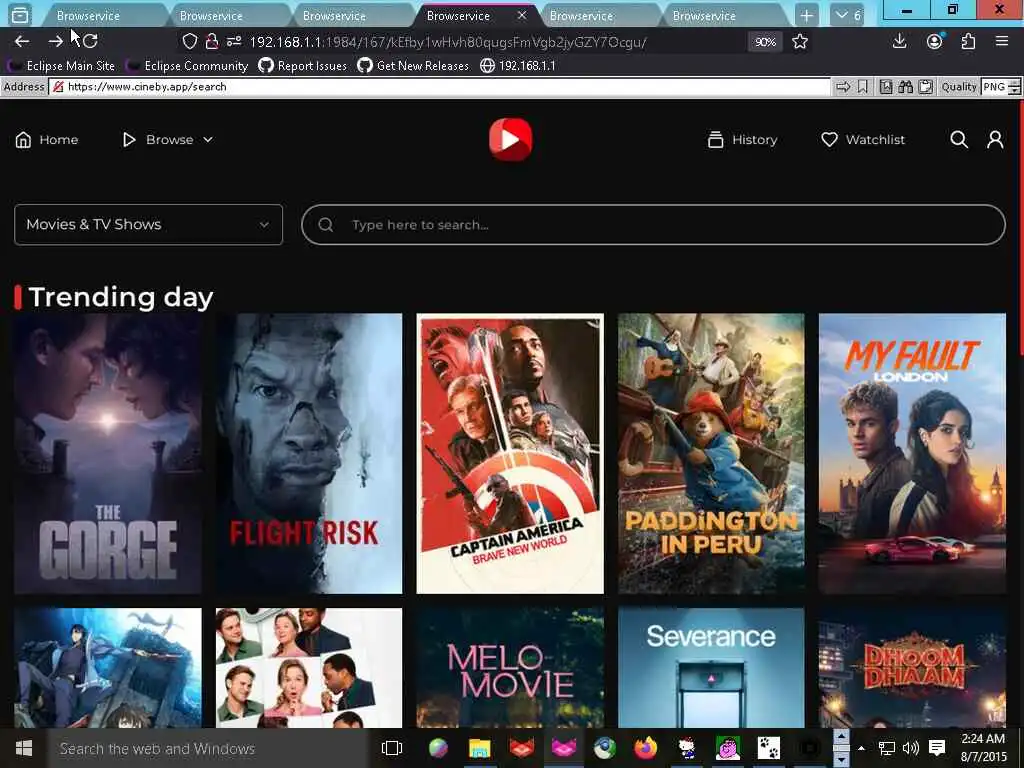Click the cineby red play logo

click(510, 139)
